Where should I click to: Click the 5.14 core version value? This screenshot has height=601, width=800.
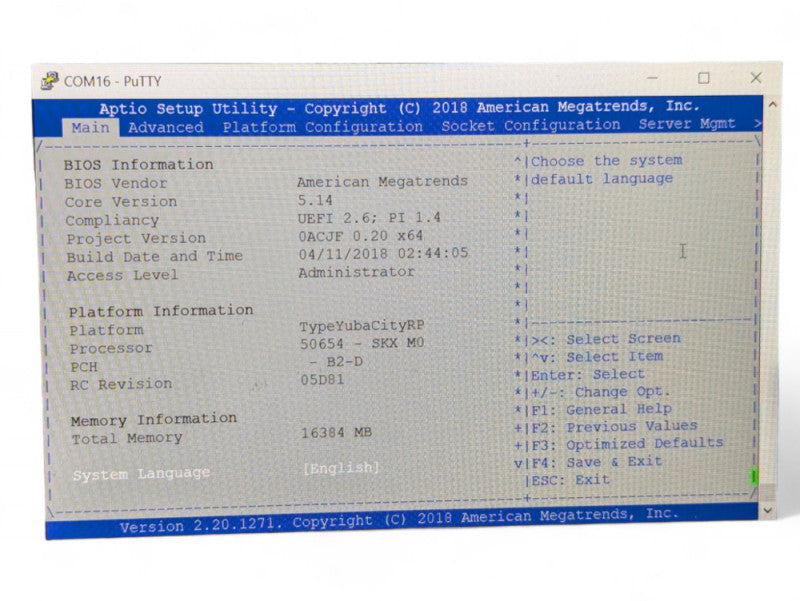[x=315, y=200]
